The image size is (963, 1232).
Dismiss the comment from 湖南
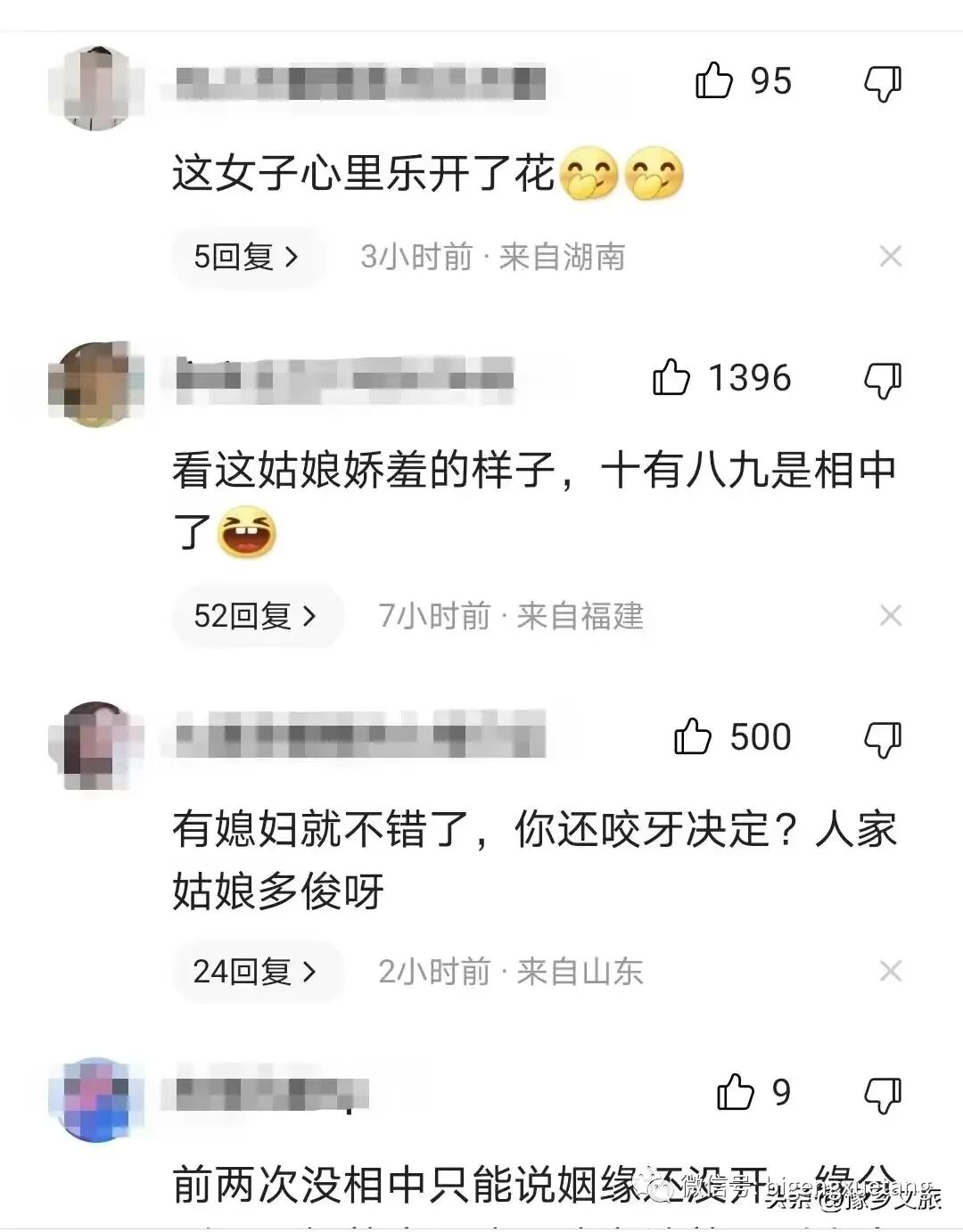891,257
